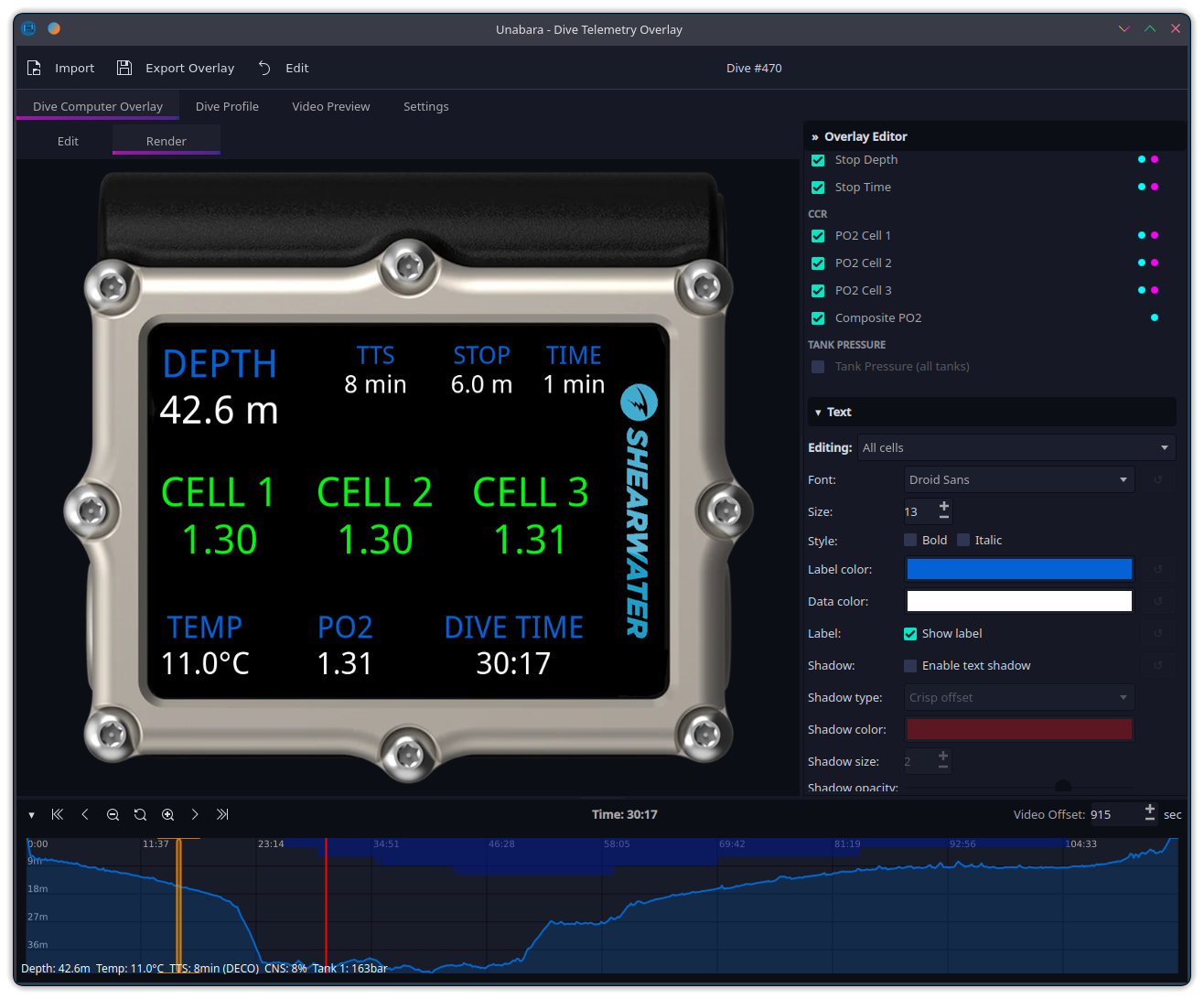Viewport: 1204px width, 999px height.
Task: Open the Droid Sans font dropdown
Action: click(x=1019, y=479)
